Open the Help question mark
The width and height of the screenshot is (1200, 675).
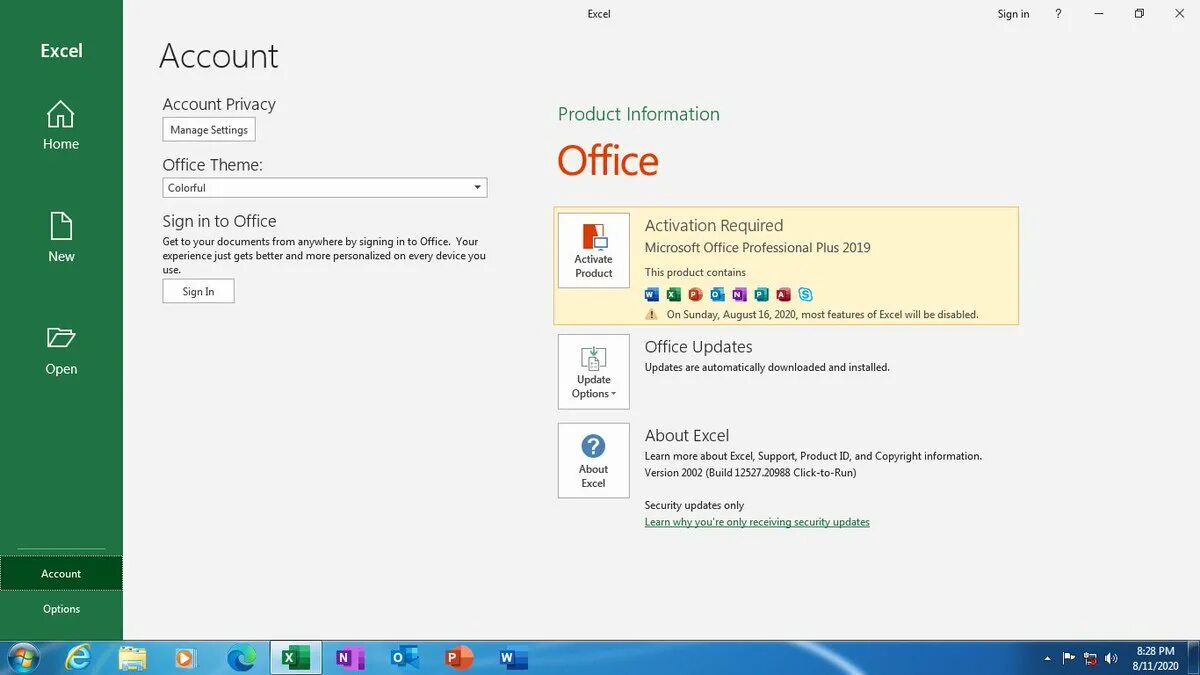pos(1058,14)
